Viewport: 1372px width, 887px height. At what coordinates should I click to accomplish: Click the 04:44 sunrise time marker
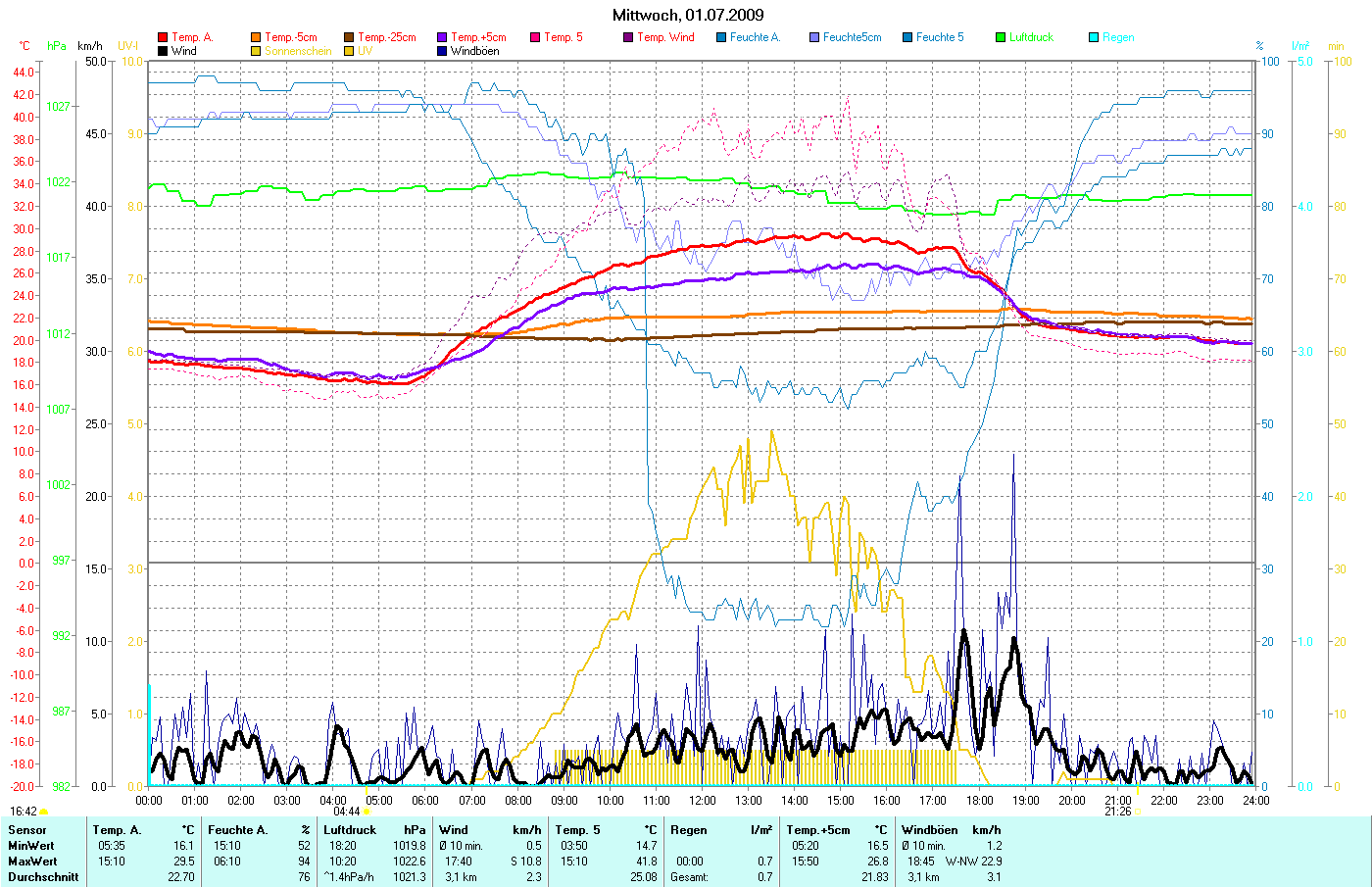tap(347, 812)
